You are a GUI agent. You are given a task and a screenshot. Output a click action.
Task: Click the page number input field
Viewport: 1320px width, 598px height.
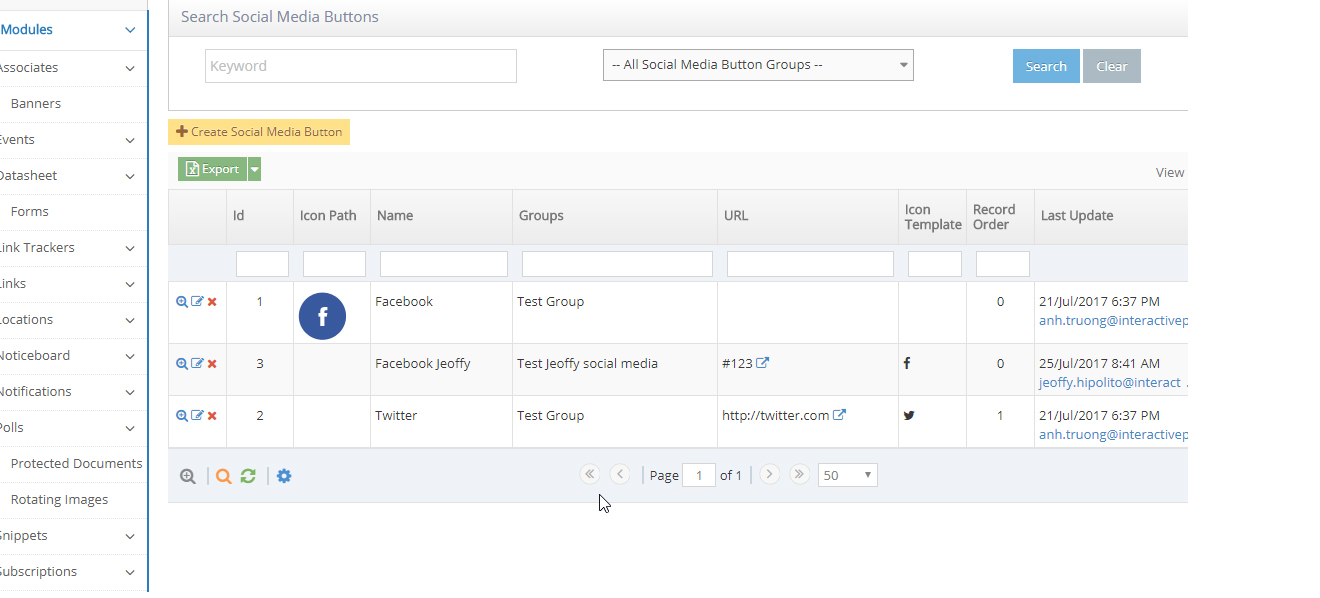click(x=699, y=474)
